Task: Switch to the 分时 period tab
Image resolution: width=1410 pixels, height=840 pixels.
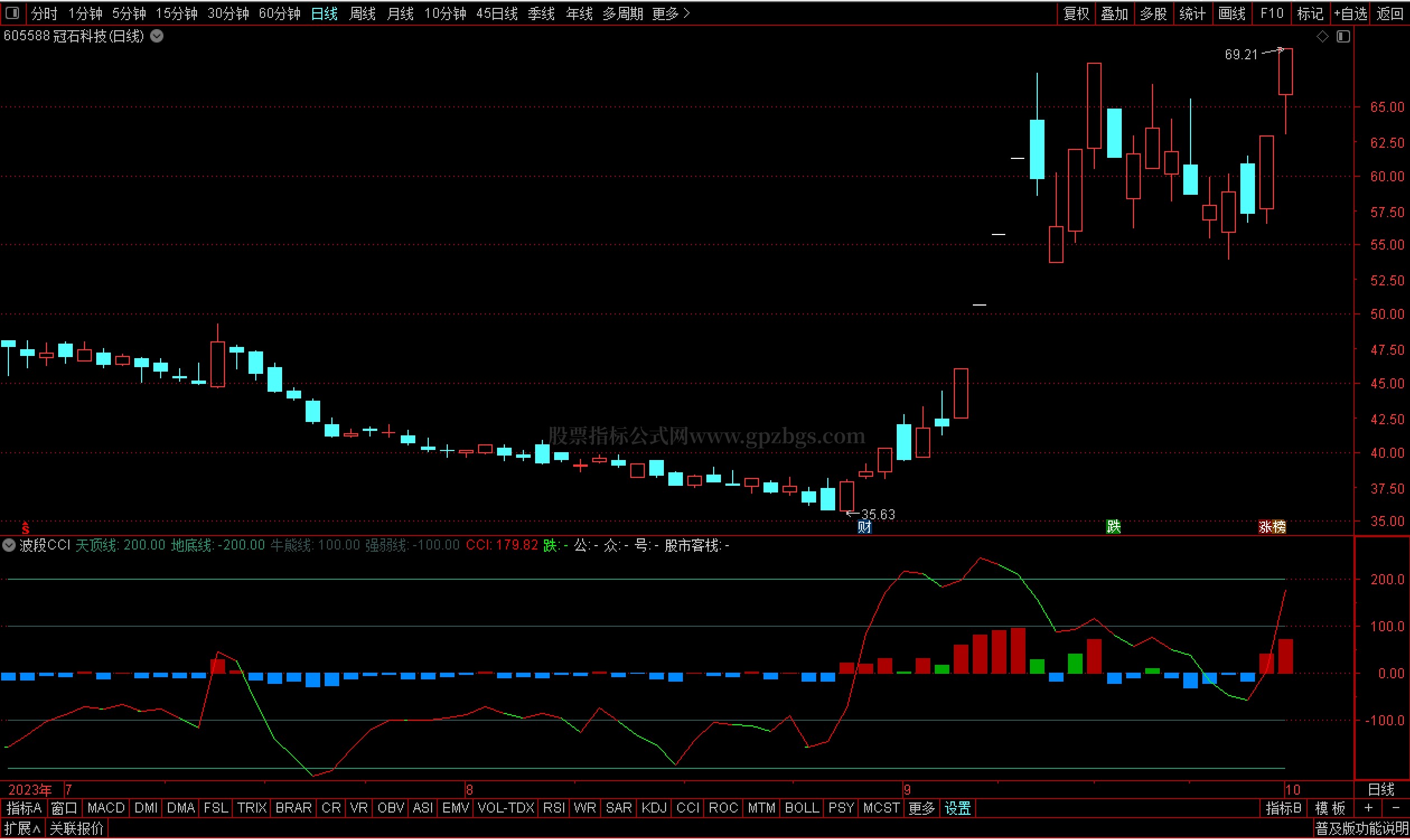Action: (44, 13)
